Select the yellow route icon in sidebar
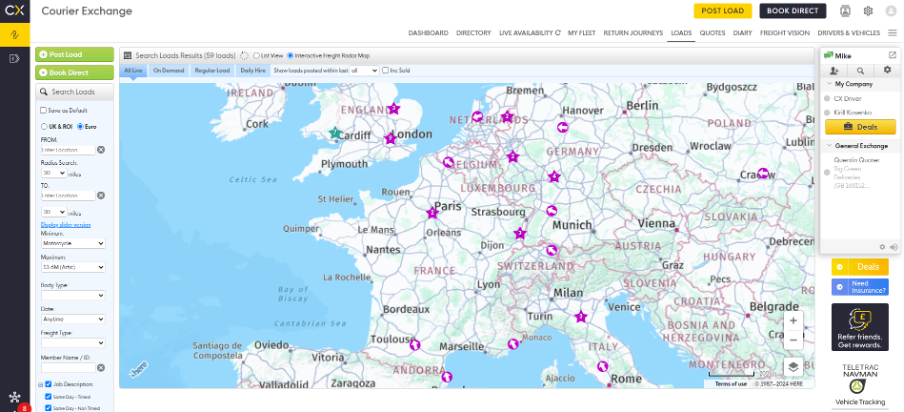This screenshot has height=412, width=904. [14, 35]
